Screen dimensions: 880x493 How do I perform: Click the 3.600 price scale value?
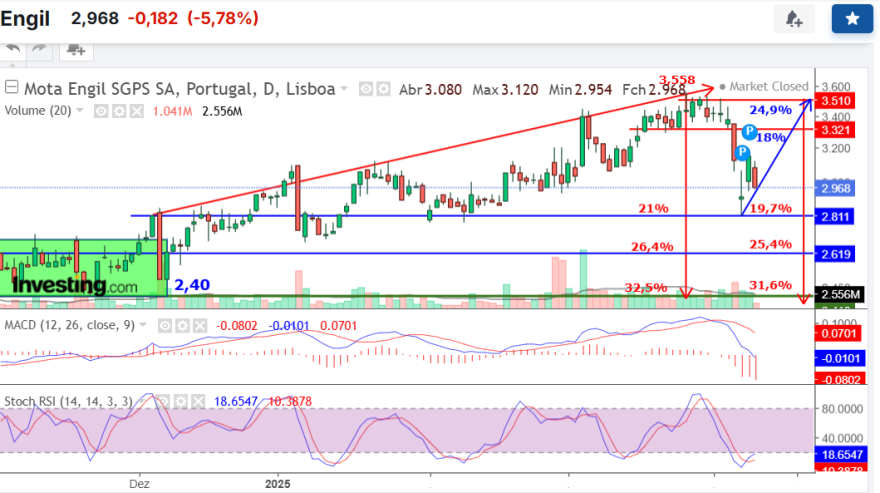pyautogui.click(x=836, y=86)
